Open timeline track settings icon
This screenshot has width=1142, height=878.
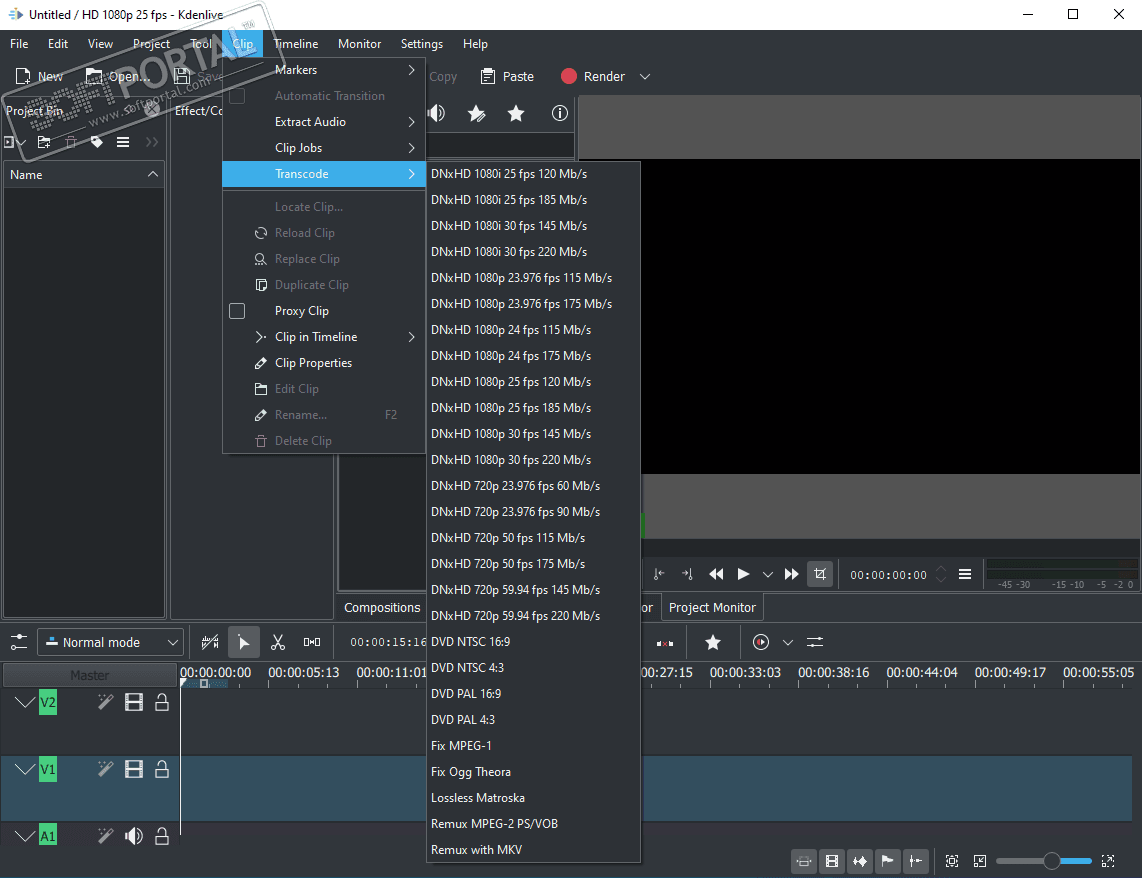point(19,642)
